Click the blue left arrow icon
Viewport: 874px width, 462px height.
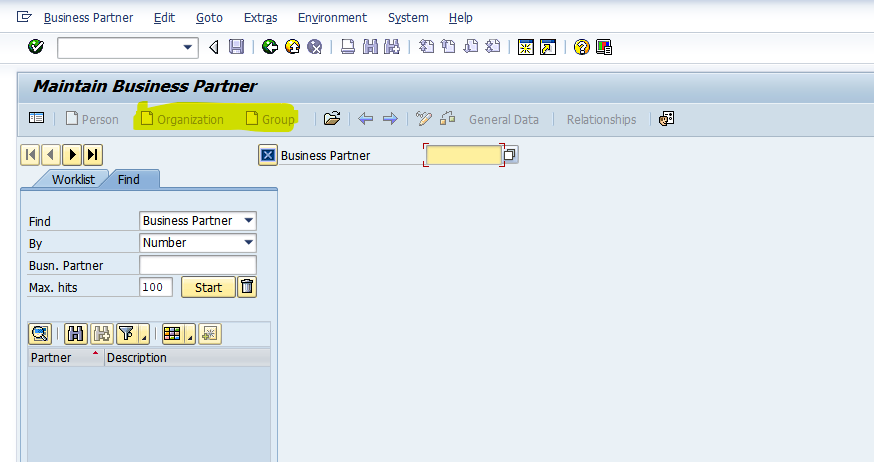(366, 119)
